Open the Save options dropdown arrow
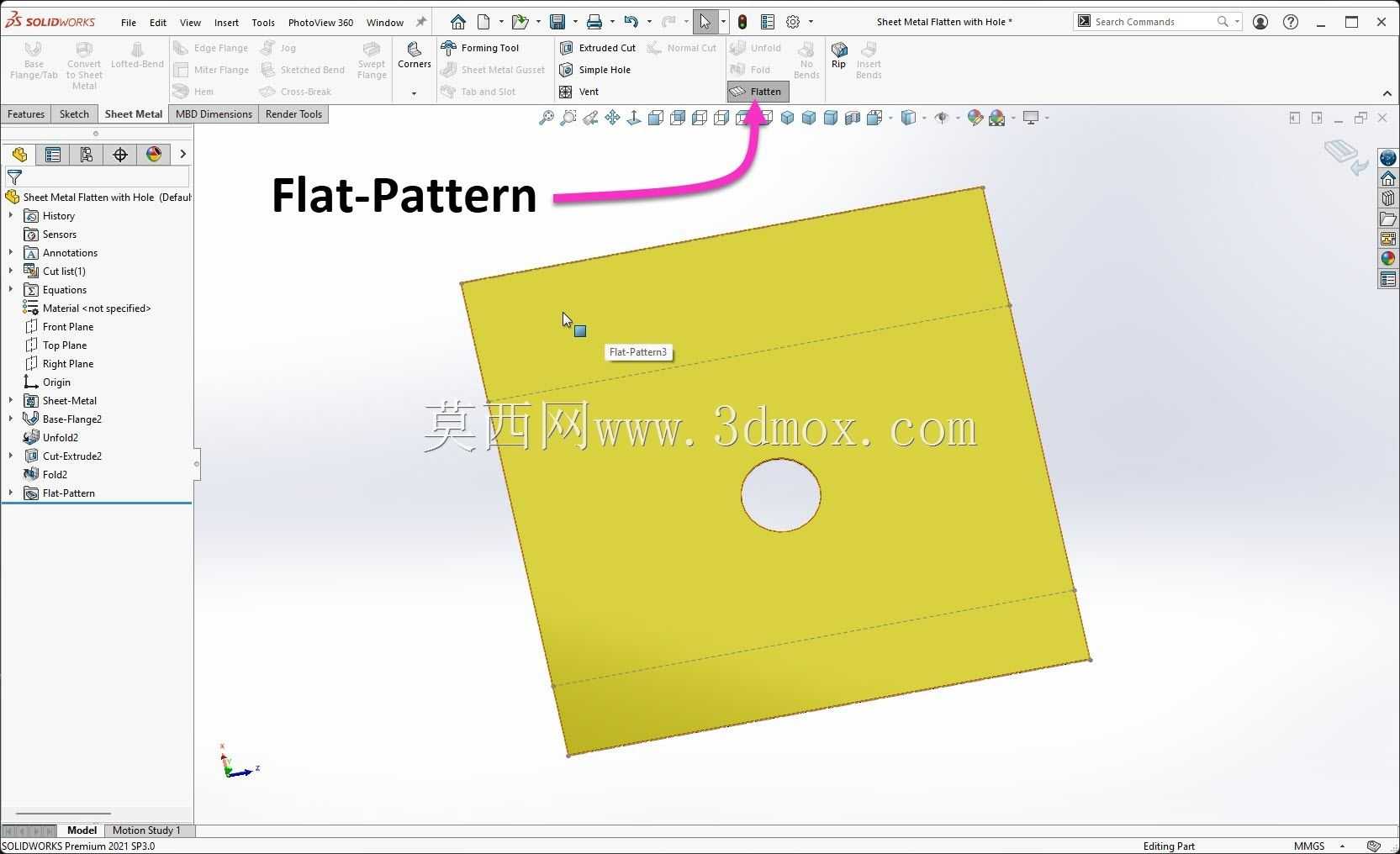The height and width of the screenshot is (854, 1400). pos(575,22)
